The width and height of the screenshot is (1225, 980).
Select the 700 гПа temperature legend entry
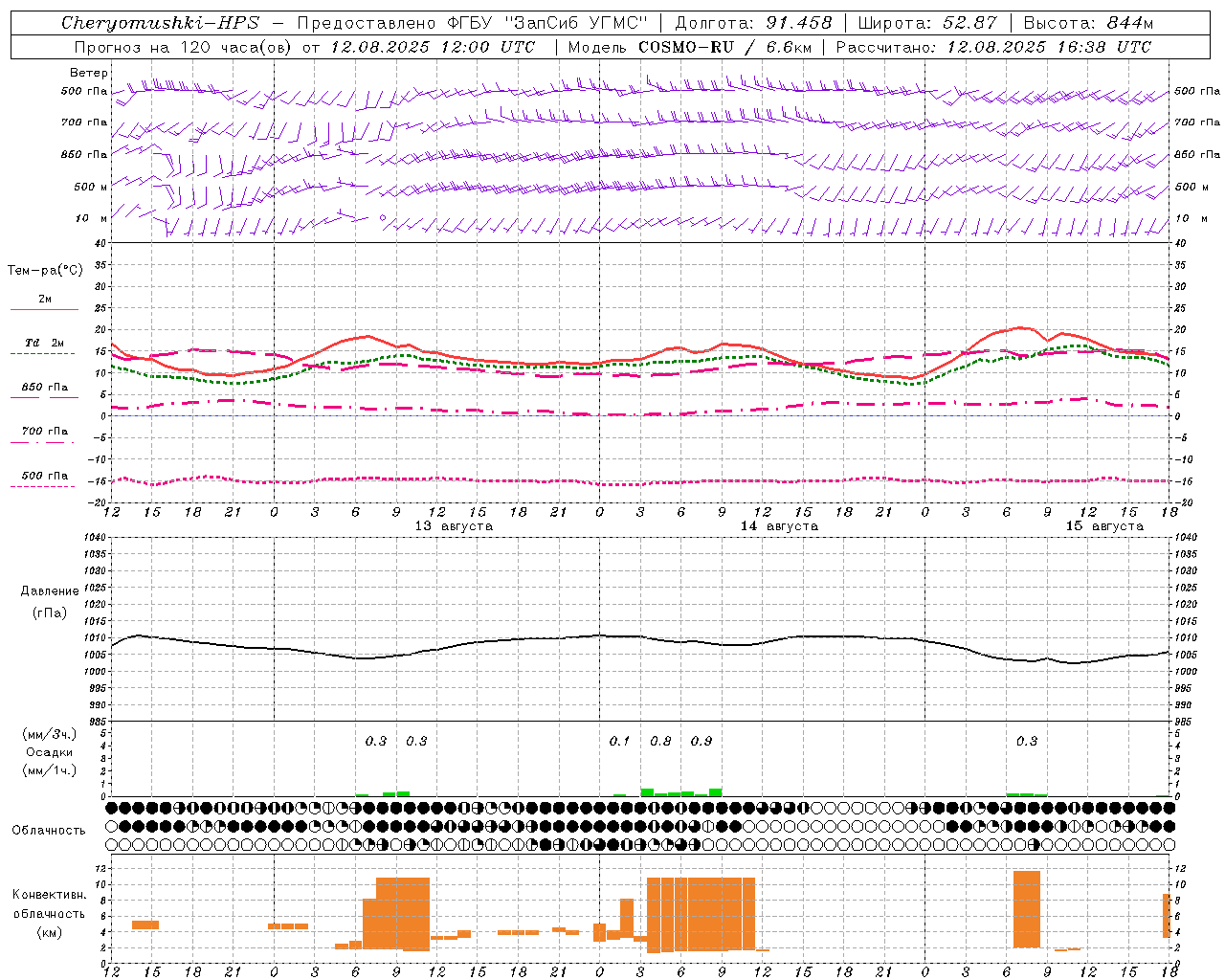pyautogui.click(x=44, y=432)
